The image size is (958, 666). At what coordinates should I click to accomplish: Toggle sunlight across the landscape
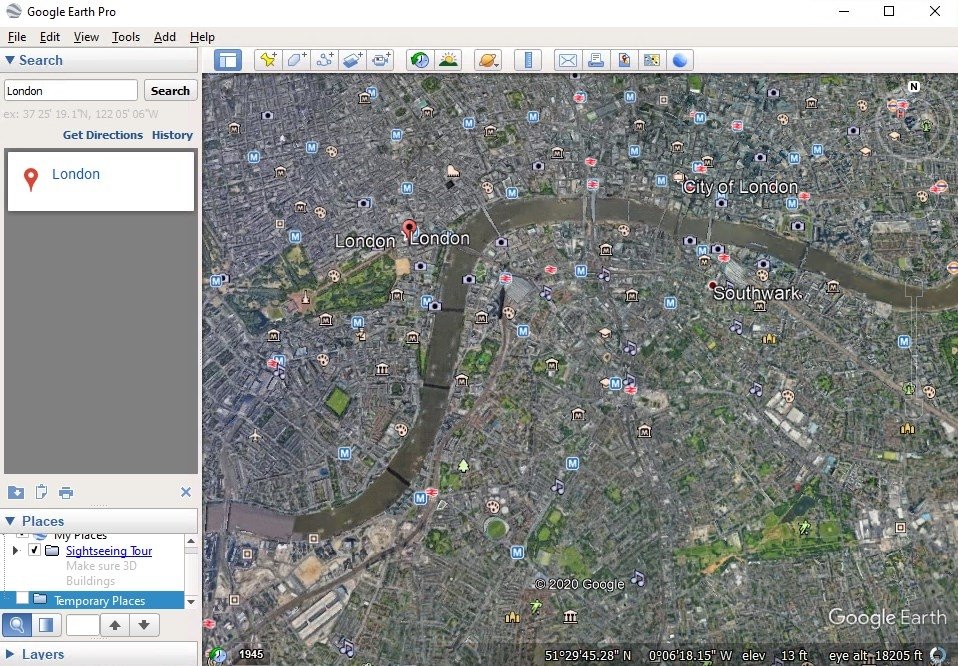(448, 60)
